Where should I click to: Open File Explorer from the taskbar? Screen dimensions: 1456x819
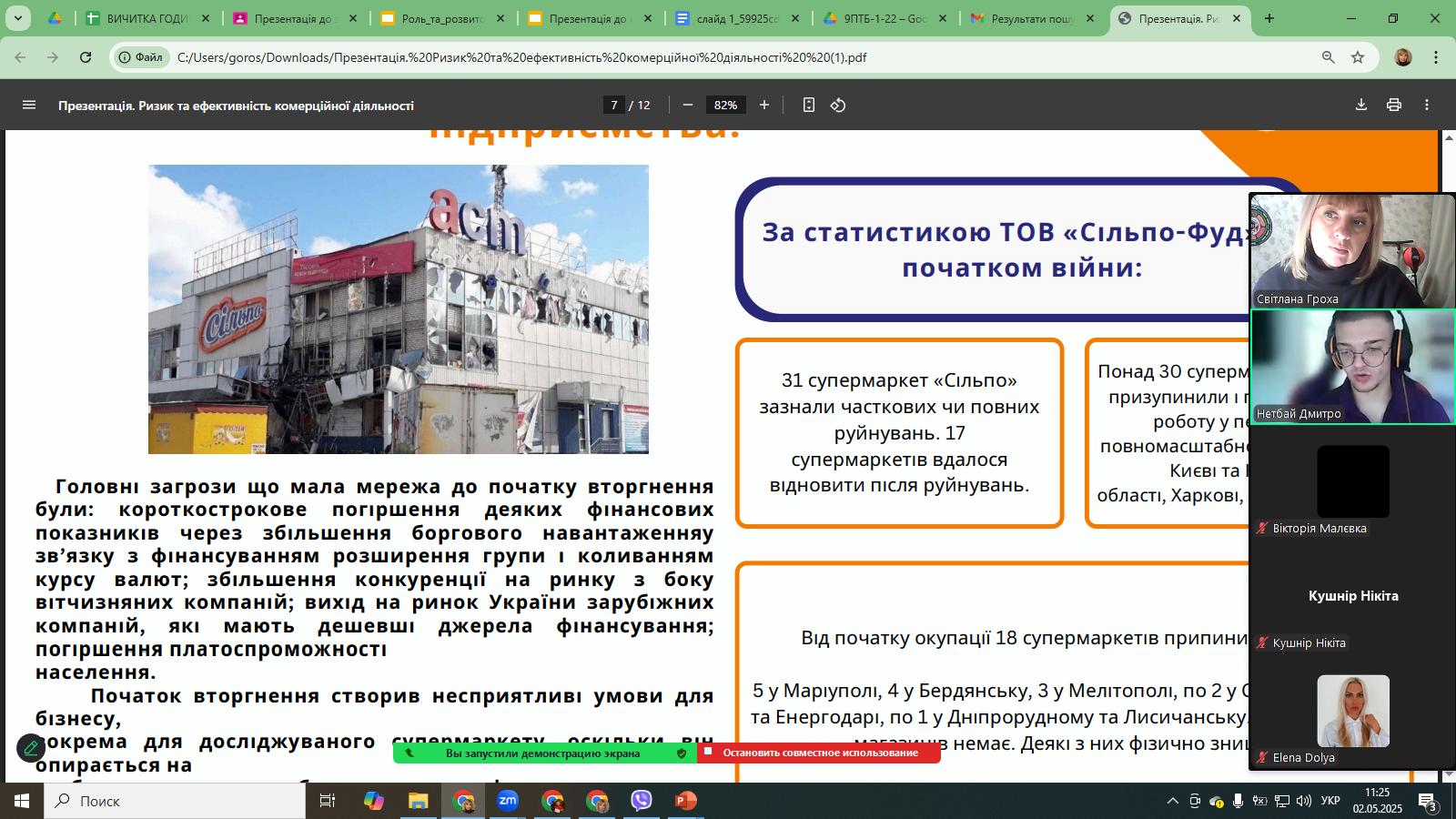click(418, 801)
